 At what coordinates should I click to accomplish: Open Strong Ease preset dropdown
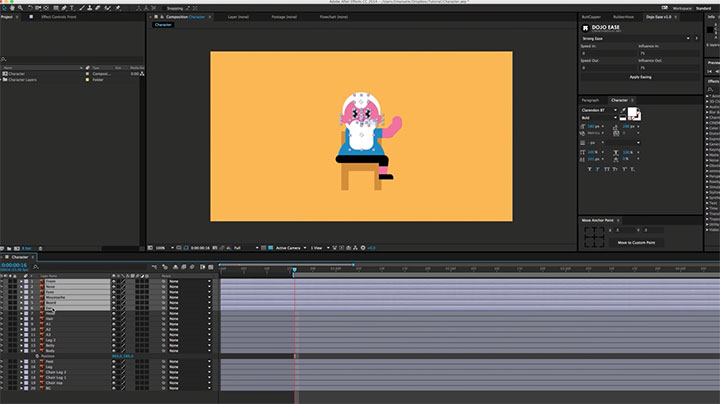tap(636, 39)
